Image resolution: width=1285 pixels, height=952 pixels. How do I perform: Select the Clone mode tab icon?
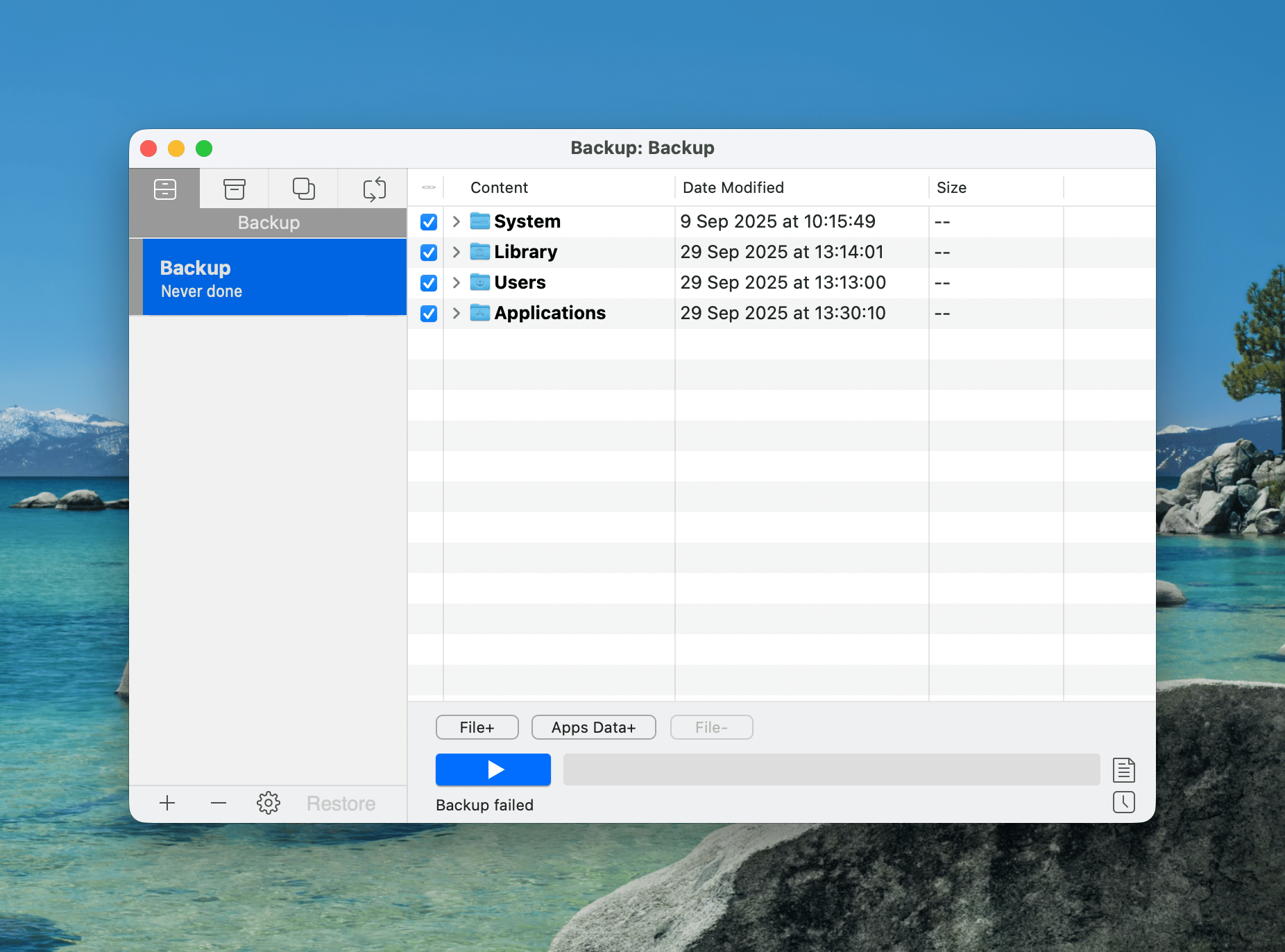[x=303, y=189]
